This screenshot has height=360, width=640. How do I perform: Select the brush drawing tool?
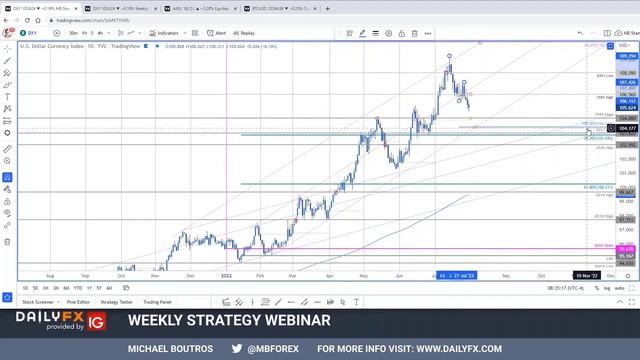click(7, 85)
